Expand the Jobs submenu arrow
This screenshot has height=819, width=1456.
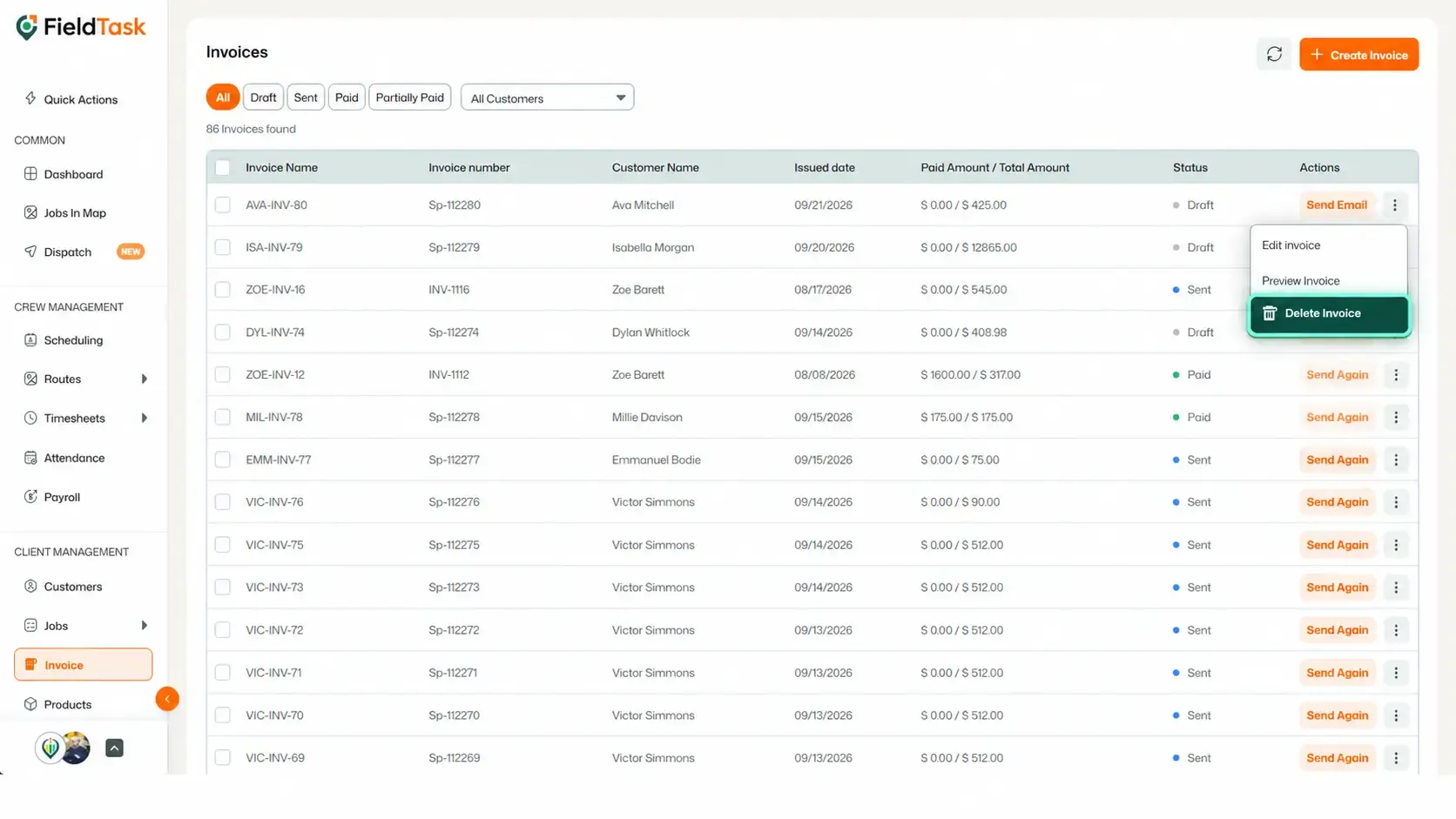pyautogui.click(x=144, y=625)
